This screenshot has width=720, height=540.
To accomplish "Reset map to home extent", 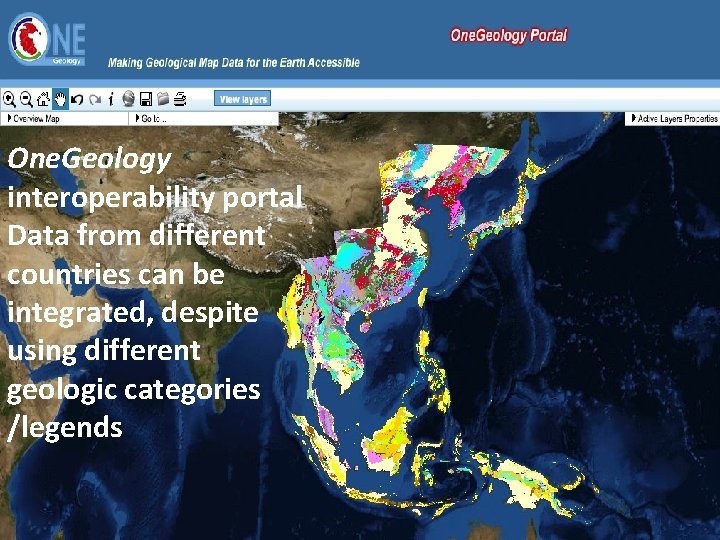I will (43, 99).
